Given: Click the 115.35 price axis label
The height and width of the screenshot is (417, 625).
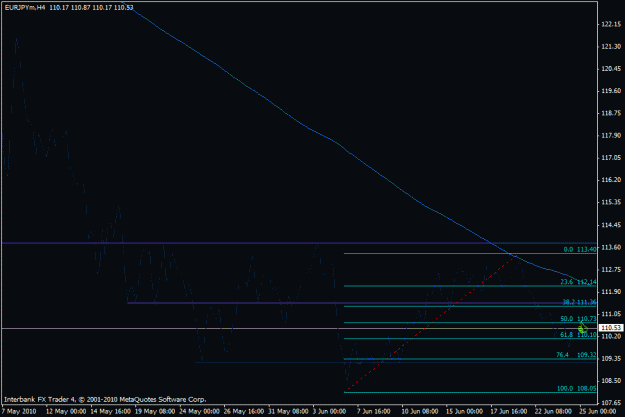Looking at the screenshot, I should [611, 203].
